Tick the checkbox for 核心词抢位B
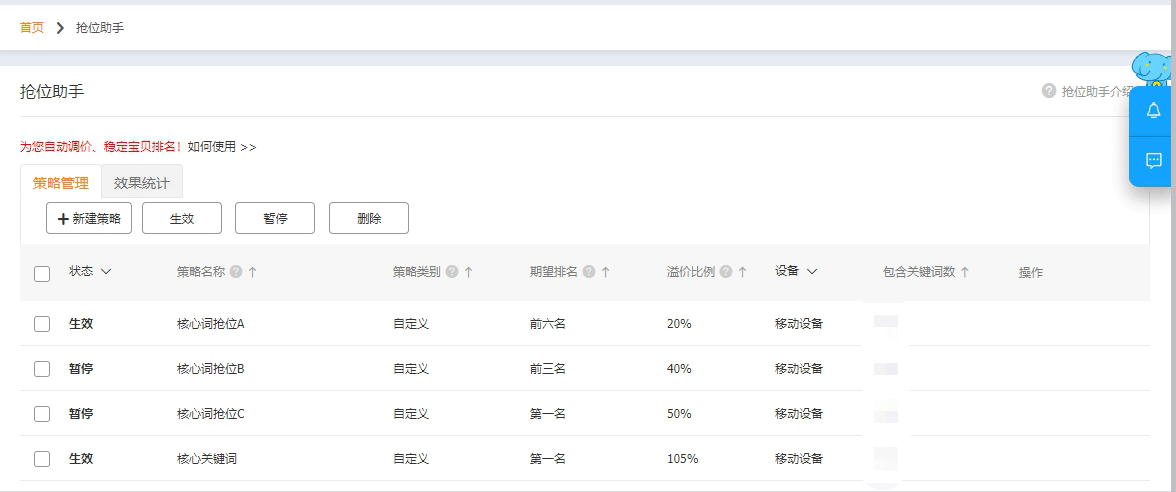Screen dimensions: 1176x492 (x=42, y=369)
